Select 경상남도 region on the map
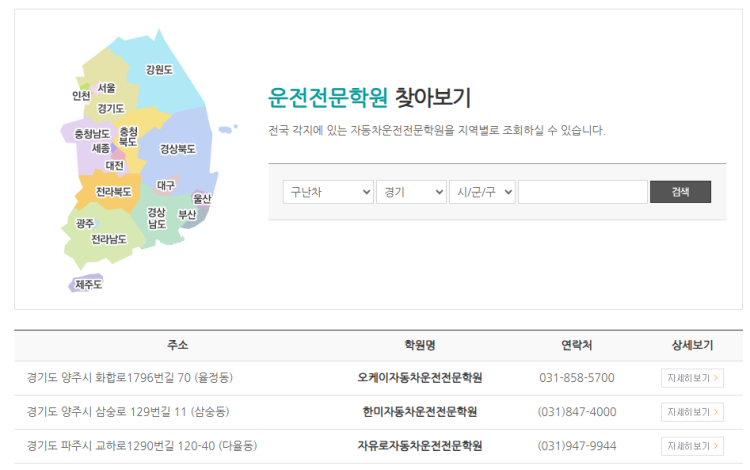750x470 pixels. pyautogui.click(x=156, y=218)
